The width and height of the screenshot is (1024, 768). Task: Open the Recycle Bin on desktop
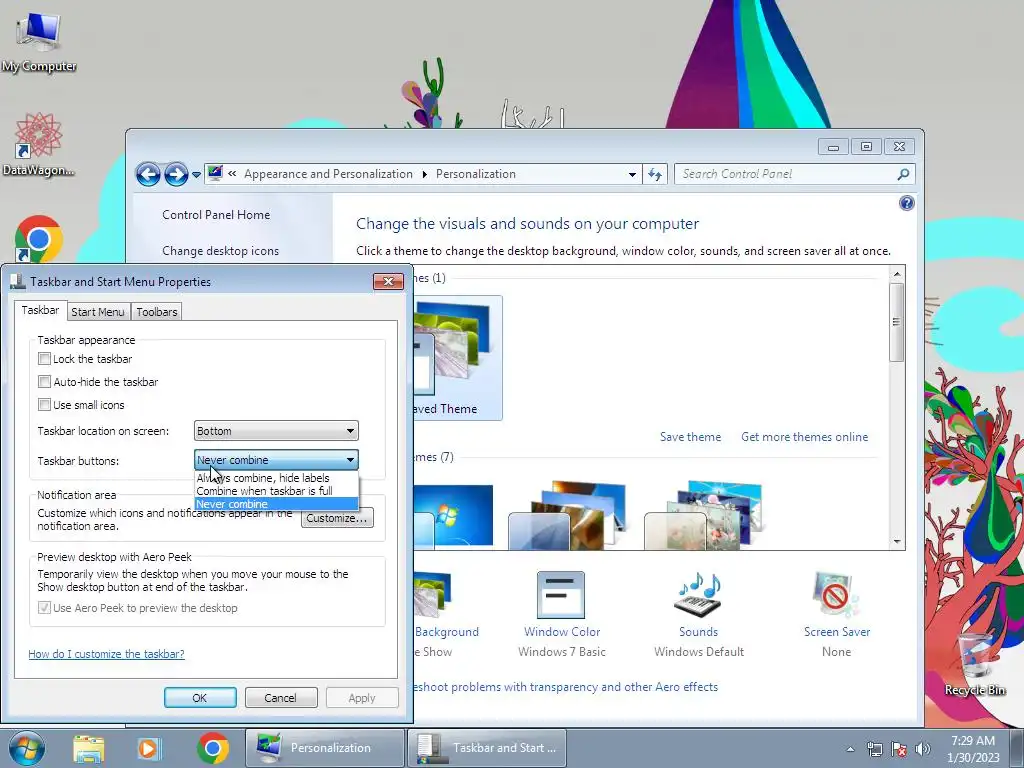pyautogui.click(x=976, y=666)
